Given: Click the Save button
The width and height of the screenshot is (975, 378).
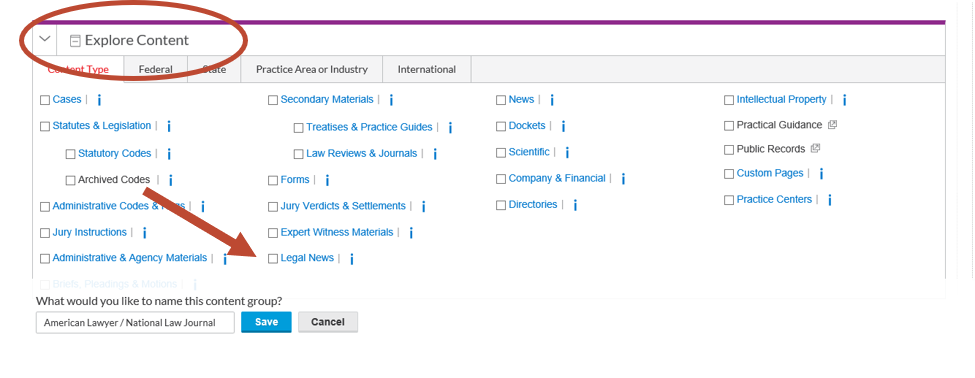Looking at the screenshot, I should coord(266,322).
